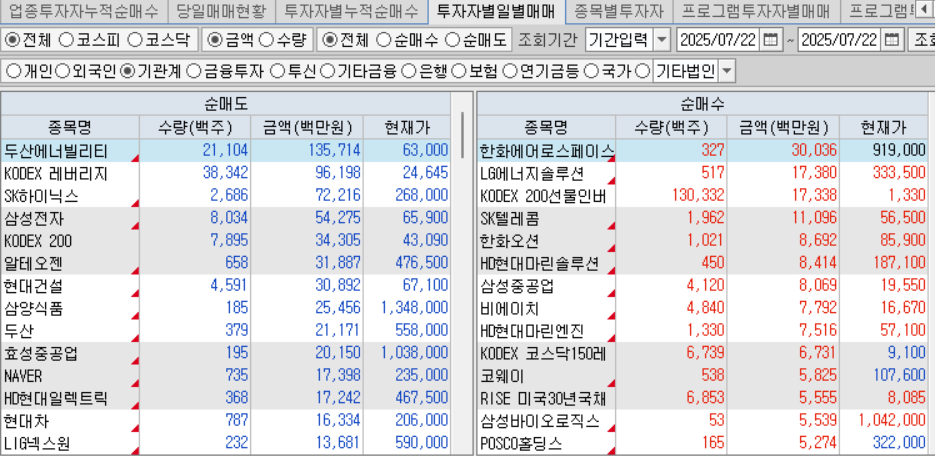Switch to the 투자자별누적순매수 tab

point(351,11)
